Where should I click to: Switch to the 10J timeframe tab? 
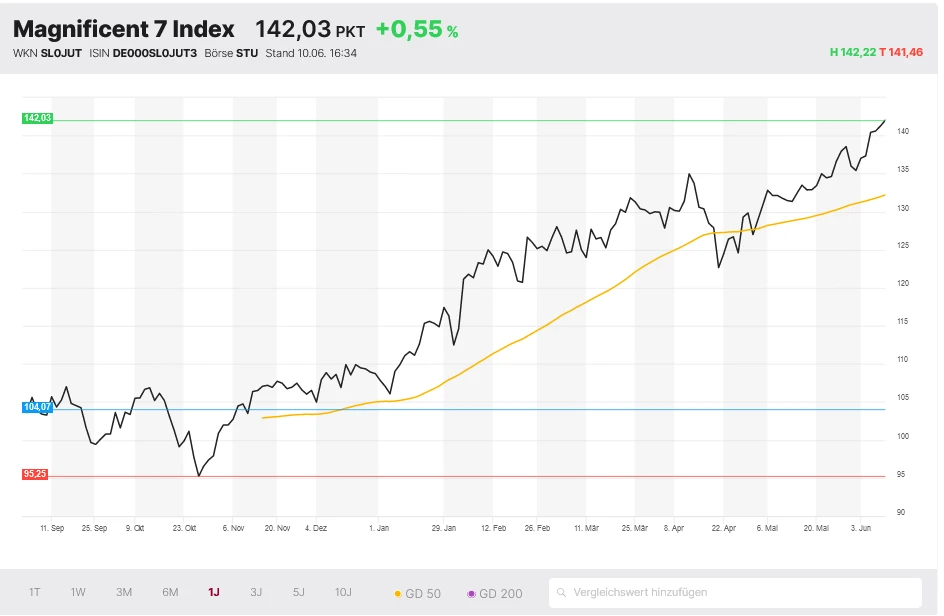pyautogui.click(x=344, y=592)
